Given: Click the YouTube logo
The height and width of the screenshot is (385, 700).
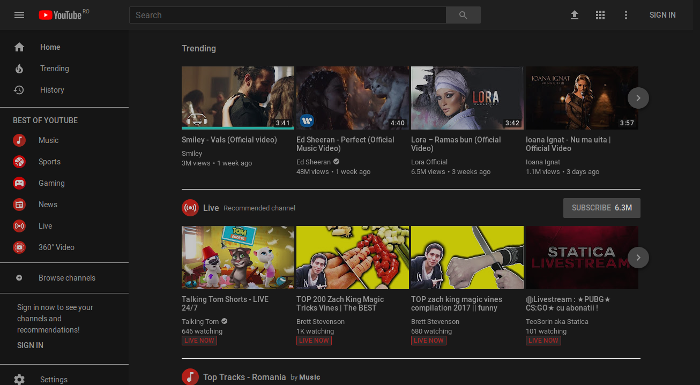Looking at the screenshot, I should click(x=64, y=15).
